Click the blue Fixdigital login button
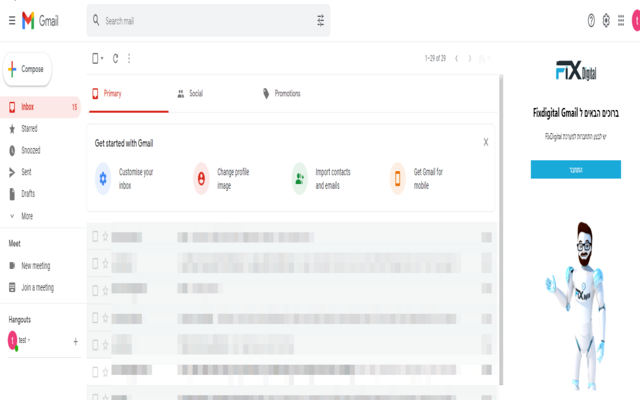 tap(576, 169)
